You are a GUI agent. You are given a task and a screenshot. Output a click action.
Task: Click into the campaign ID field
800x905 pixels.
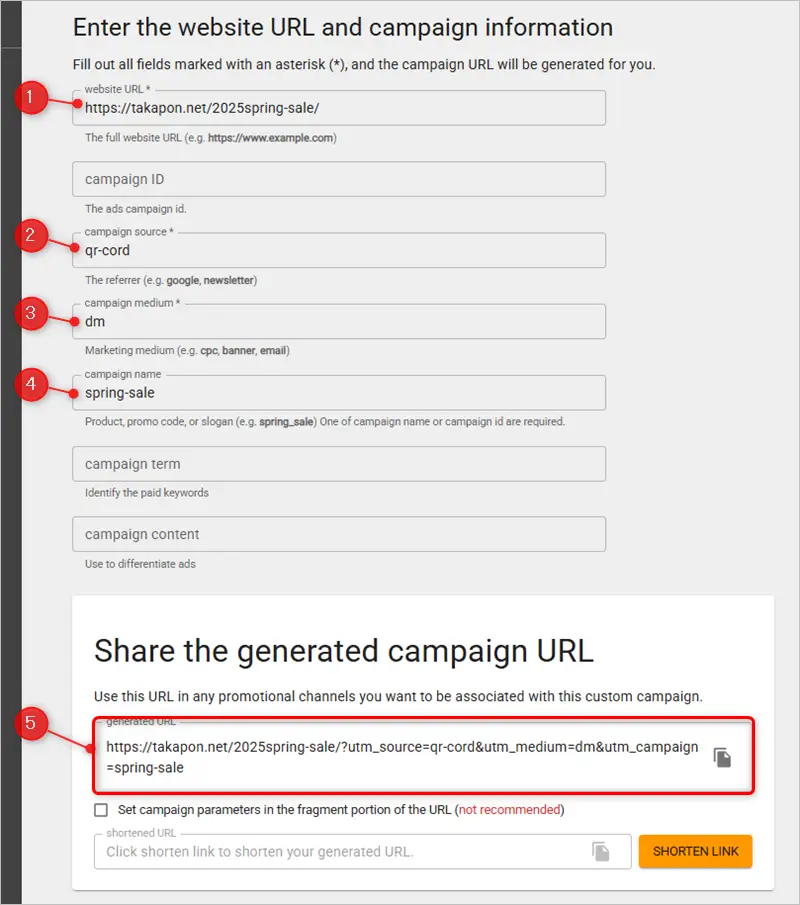pyautogui.click(x=340, y=180)
